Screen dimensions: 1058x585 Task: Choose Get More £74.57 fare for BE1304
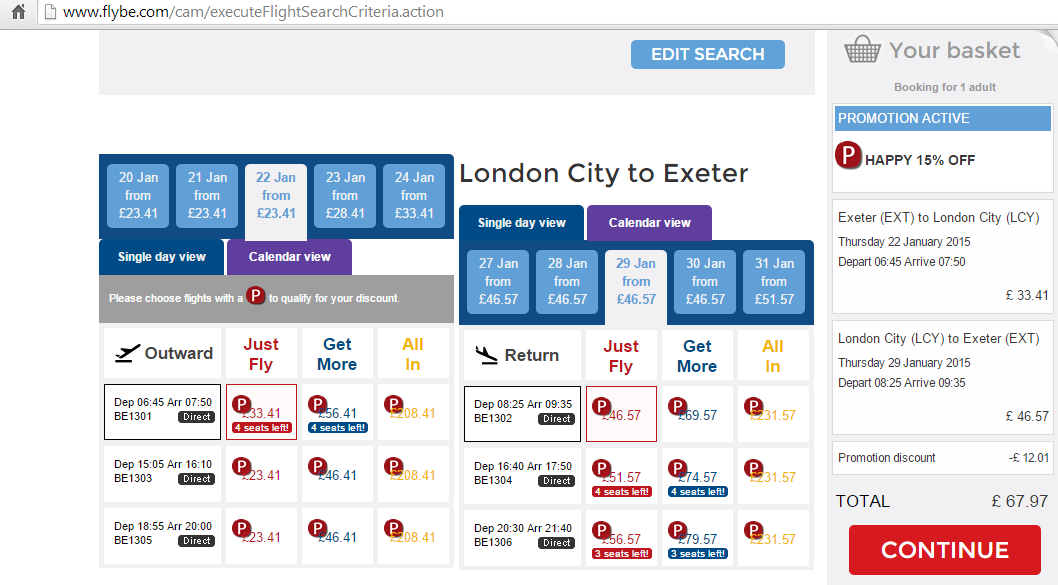pos(698,476)
